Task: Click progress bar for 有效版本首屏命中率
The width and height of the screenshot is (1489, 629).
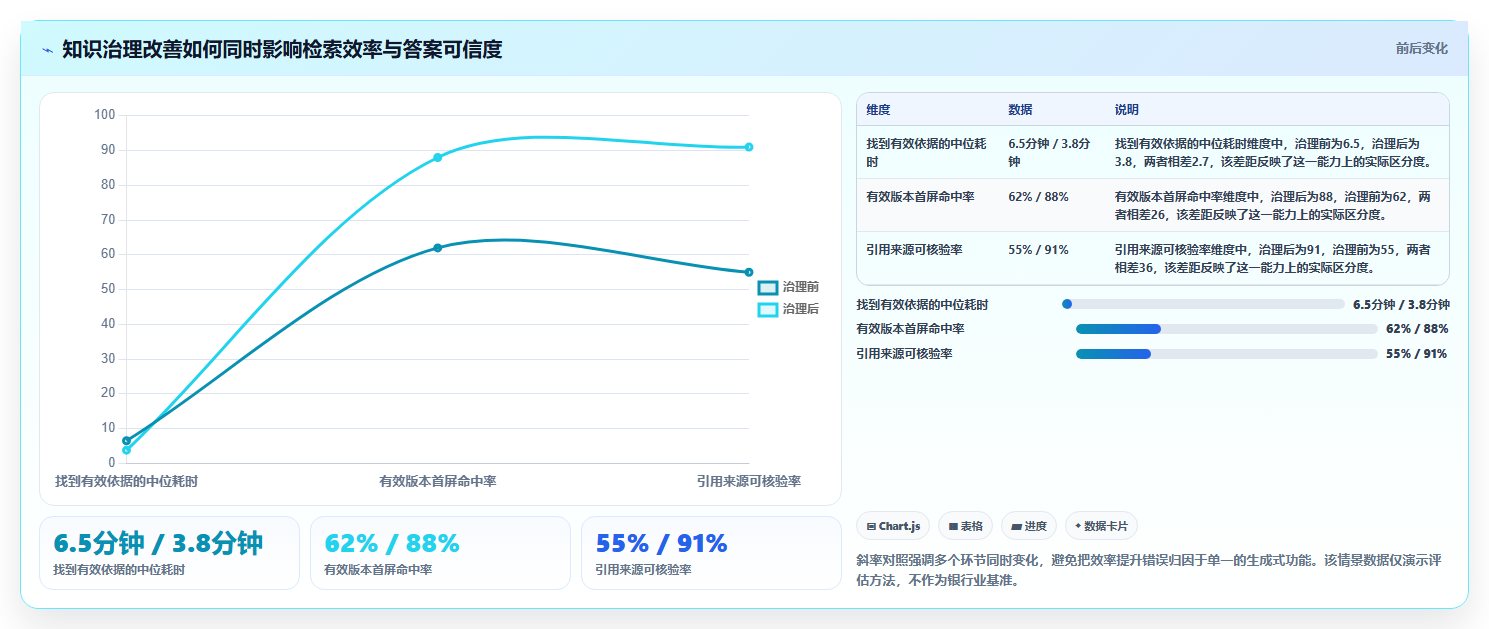Action: (x=1227, y=329)
